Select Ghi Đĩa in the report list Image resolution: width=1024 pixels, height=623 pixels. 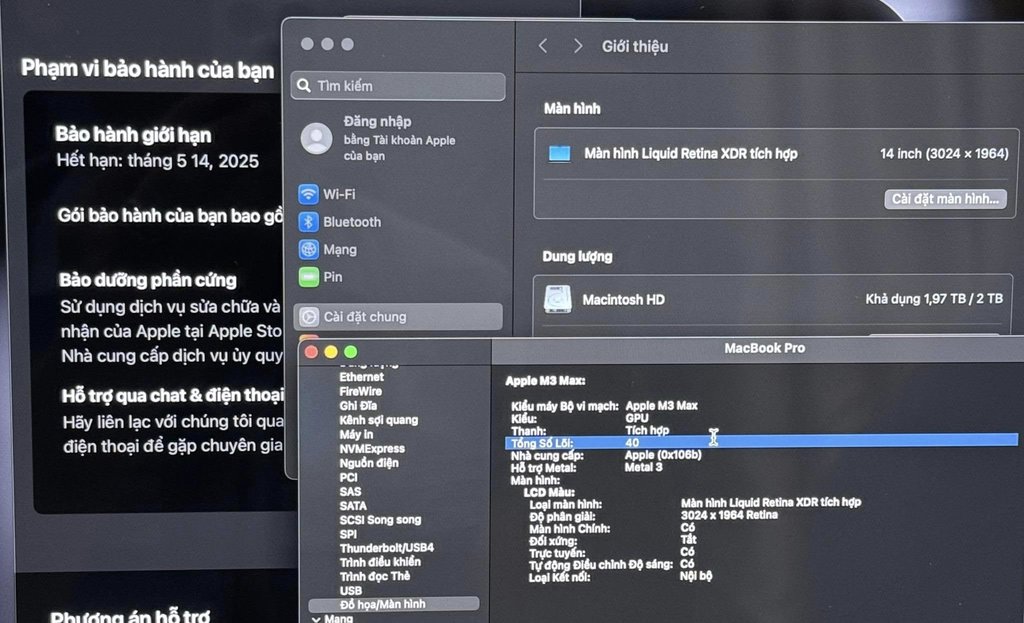click(x=358, y=406)
